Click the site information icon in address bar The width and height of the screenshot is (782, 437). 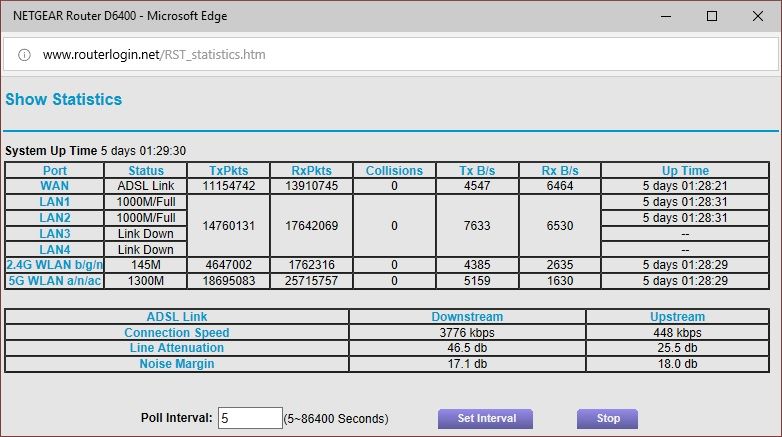24,54
